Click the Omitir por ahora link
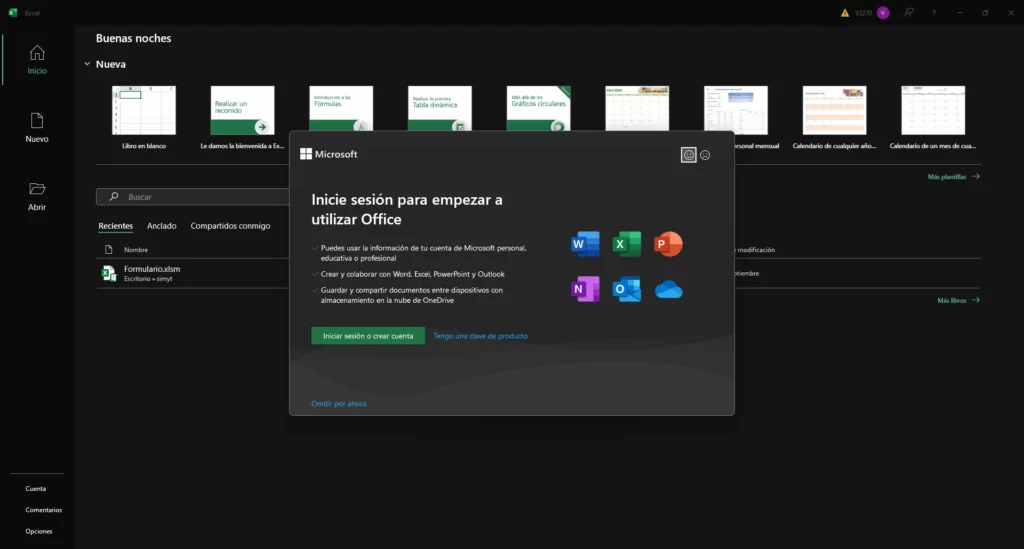1024x549 pixels. click(339, 404)
